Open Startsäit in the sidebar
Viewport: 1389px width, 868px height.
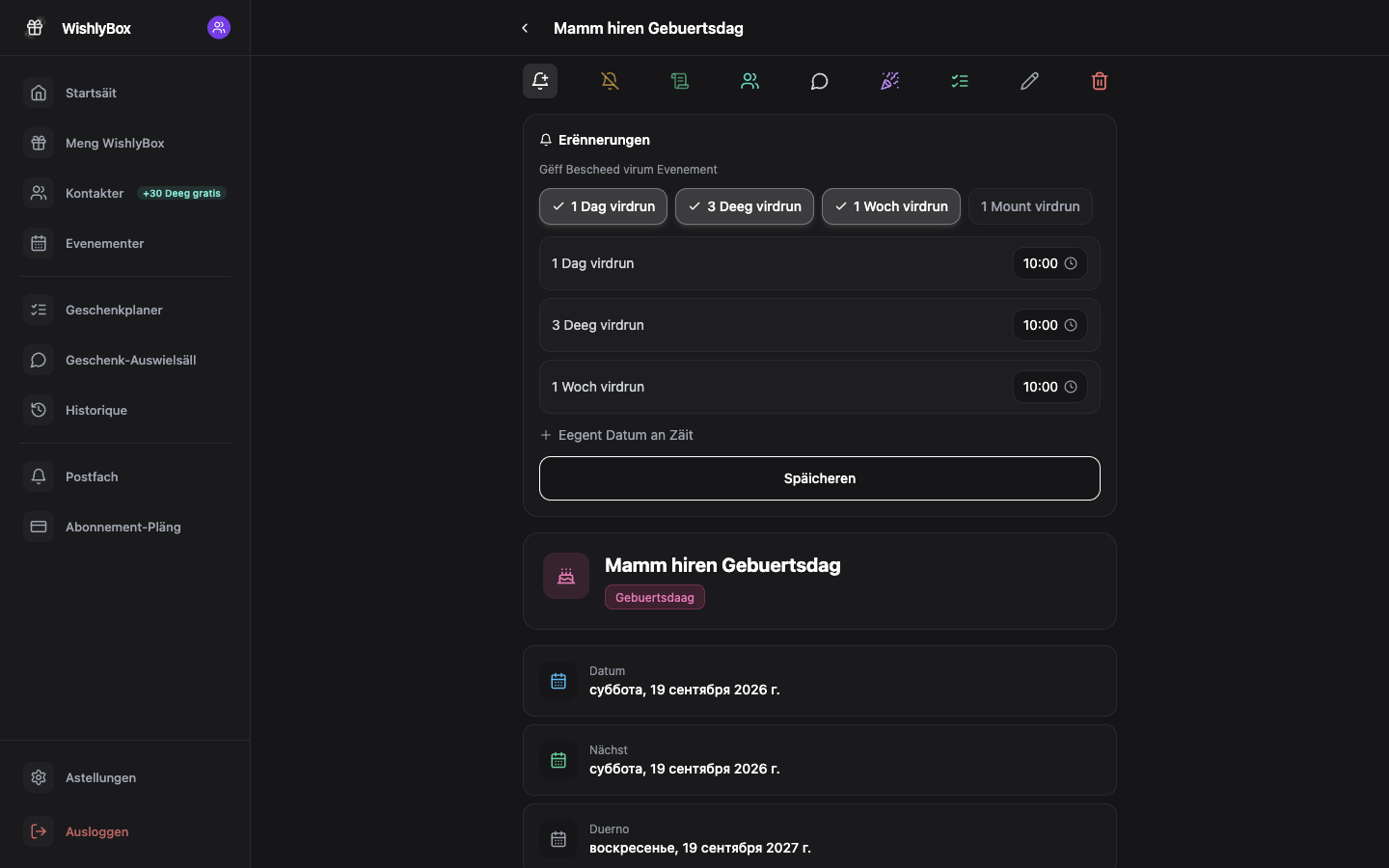click(125, 93)
